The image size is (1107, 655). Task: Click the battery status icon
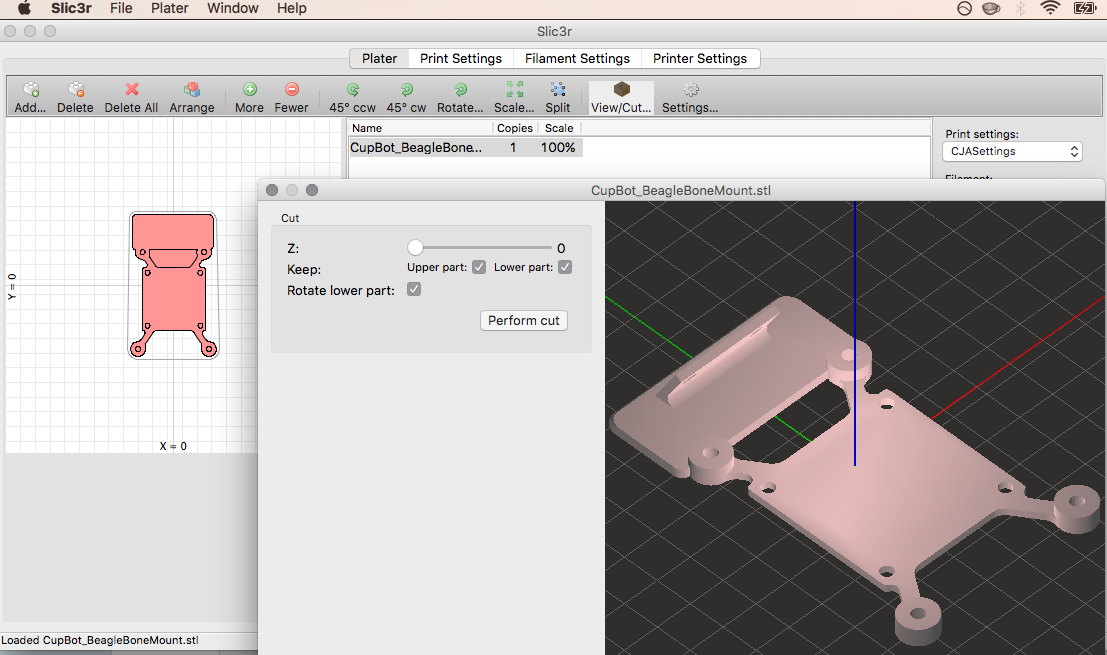pos(1084,8)
